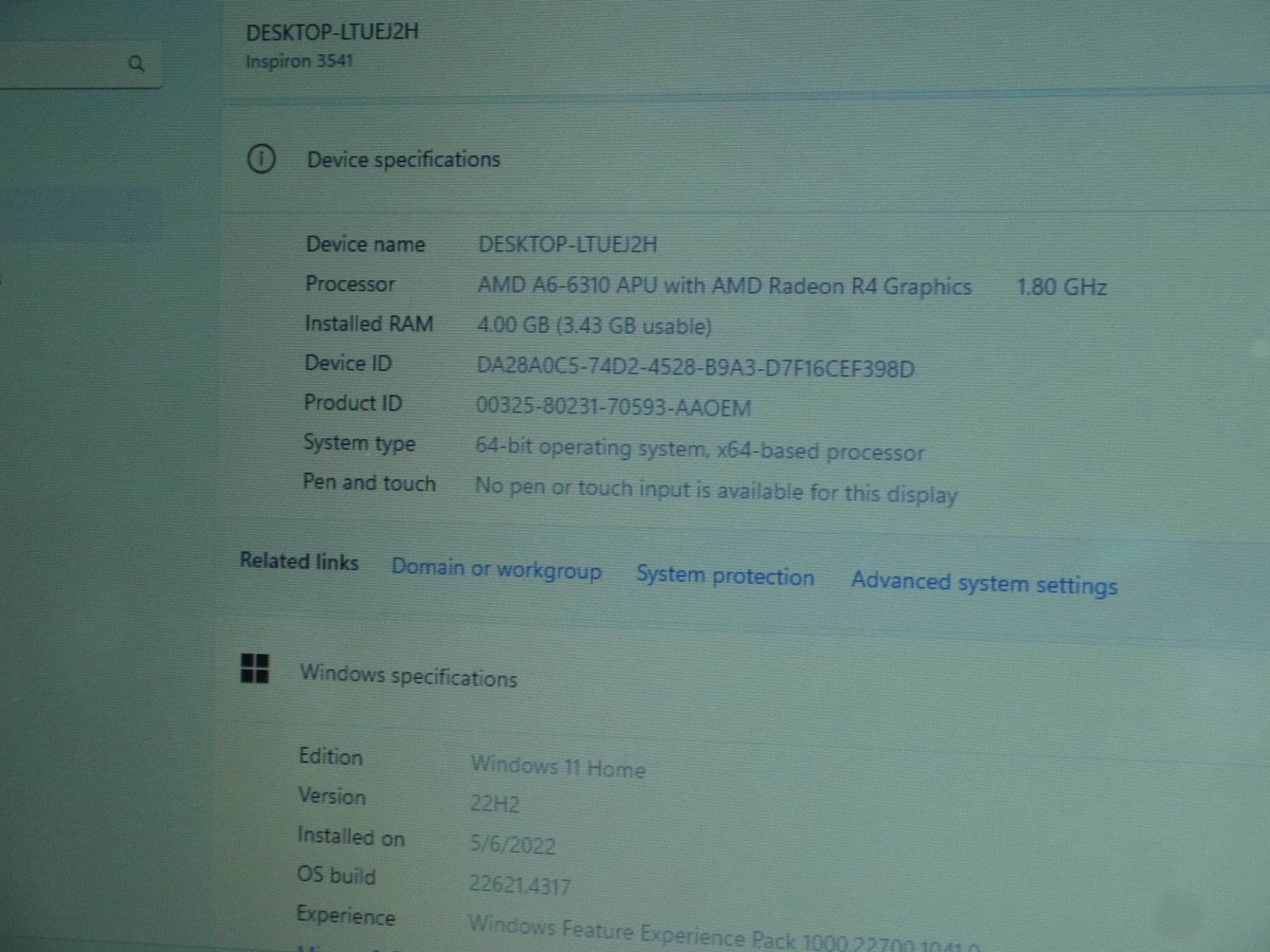Select Version value 22H2

pos(495,804)
